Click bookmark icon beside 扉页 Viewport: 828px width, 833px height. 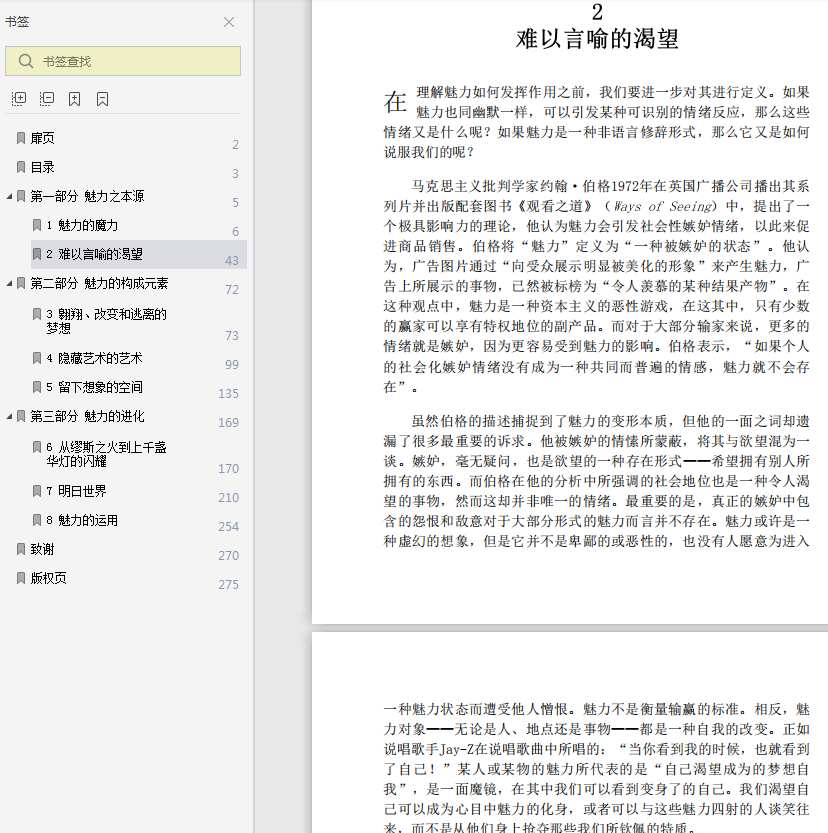pyautogui.click(x=21, y=138)
